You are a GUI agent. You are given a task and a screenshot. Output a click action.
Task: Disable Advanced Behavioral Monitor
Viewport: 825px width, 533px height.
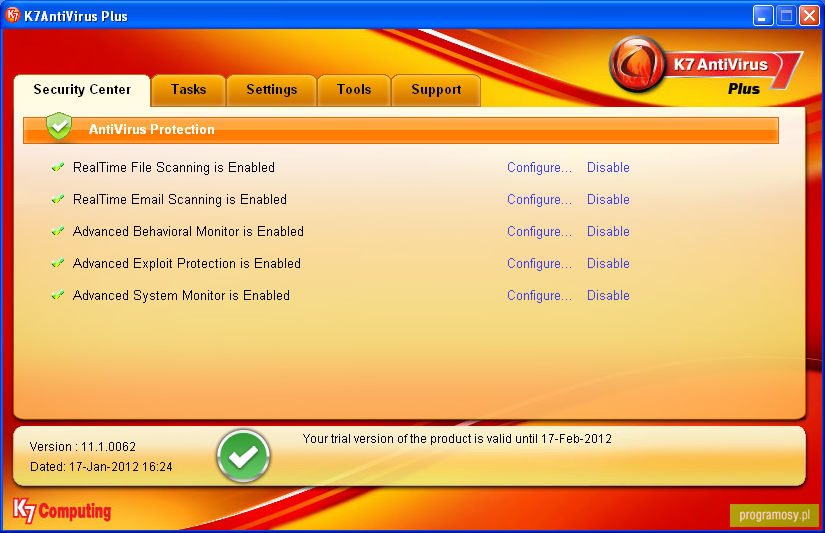click(608, 232)
